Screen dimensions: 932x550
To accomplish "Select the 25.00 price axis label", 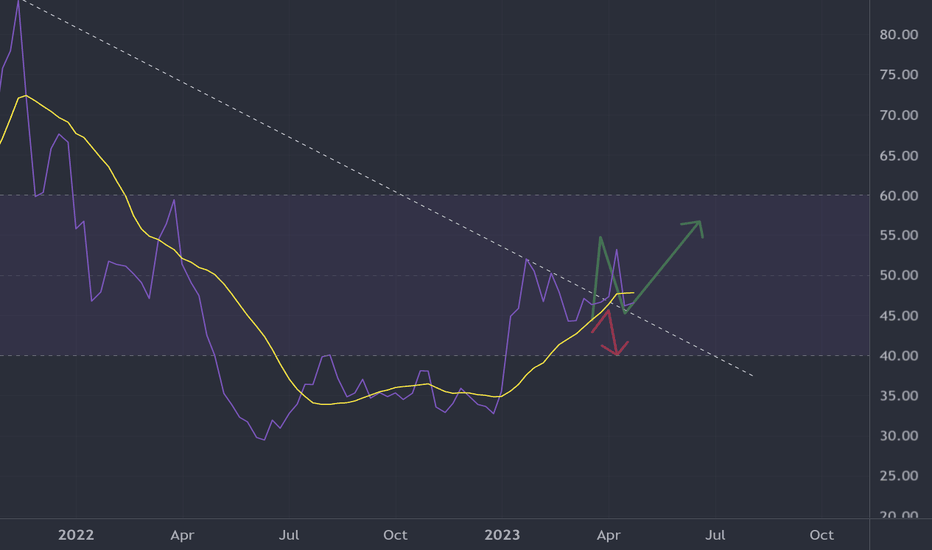I will pyautogui.click(x=899, y=475).
